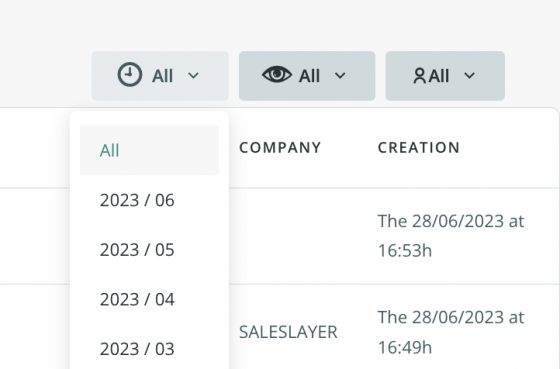Click the clock icon in date filter
This screenshot has height=369, width=560.
pos(130,75)
